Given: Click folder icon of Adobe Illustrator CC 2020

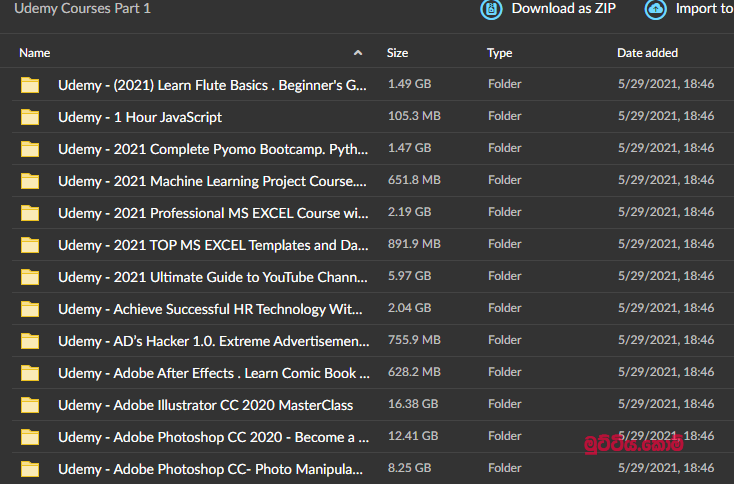Looking at the screenshot, I should 30,405.
